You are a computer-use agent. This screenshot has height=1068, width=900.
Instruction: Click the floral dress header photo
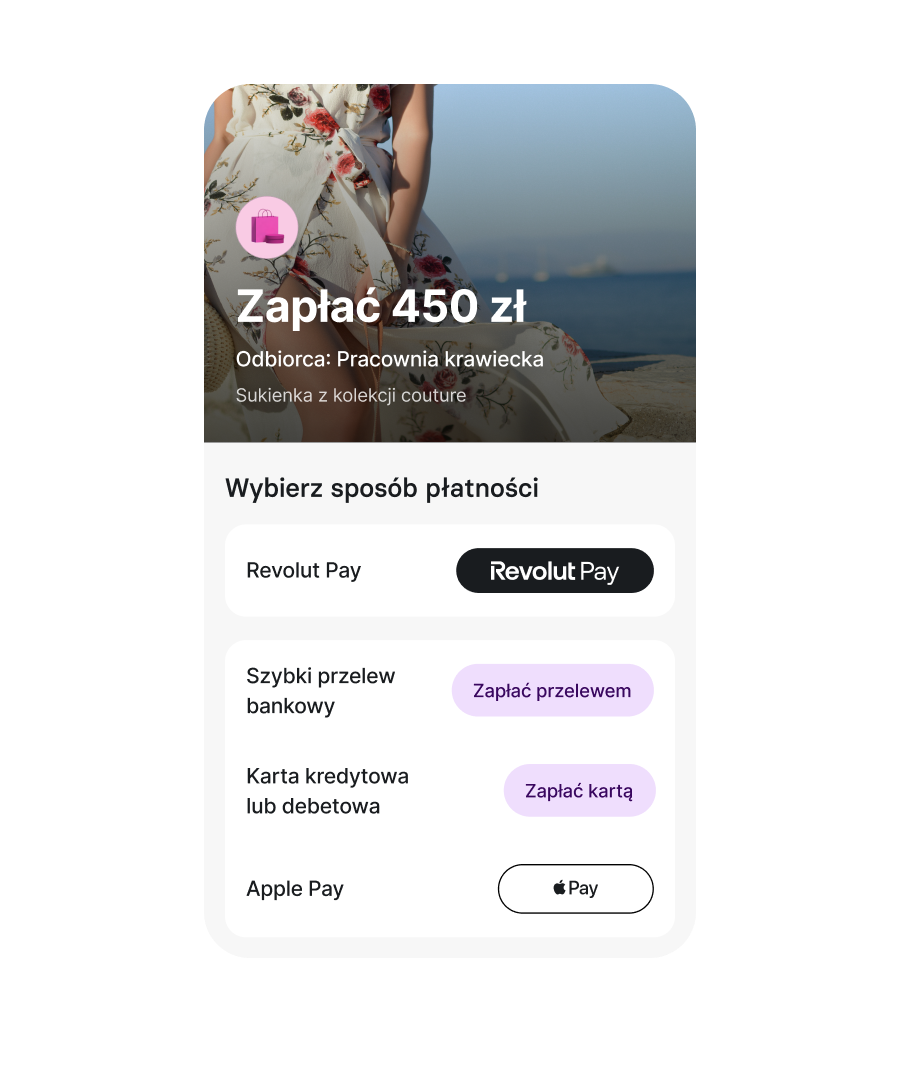click(x=450, y=263)
